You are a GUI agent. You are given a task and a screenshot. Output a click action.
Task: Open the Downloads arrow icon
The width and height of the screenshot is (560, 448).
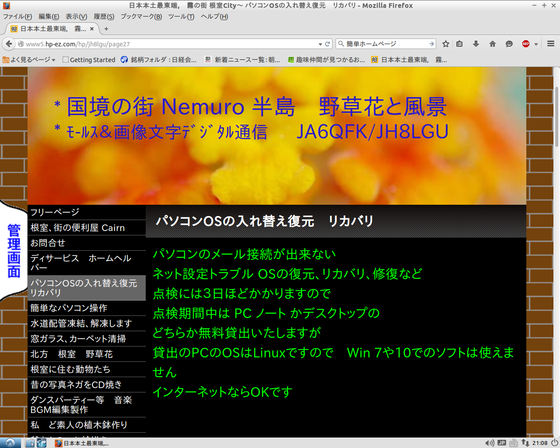476,44
